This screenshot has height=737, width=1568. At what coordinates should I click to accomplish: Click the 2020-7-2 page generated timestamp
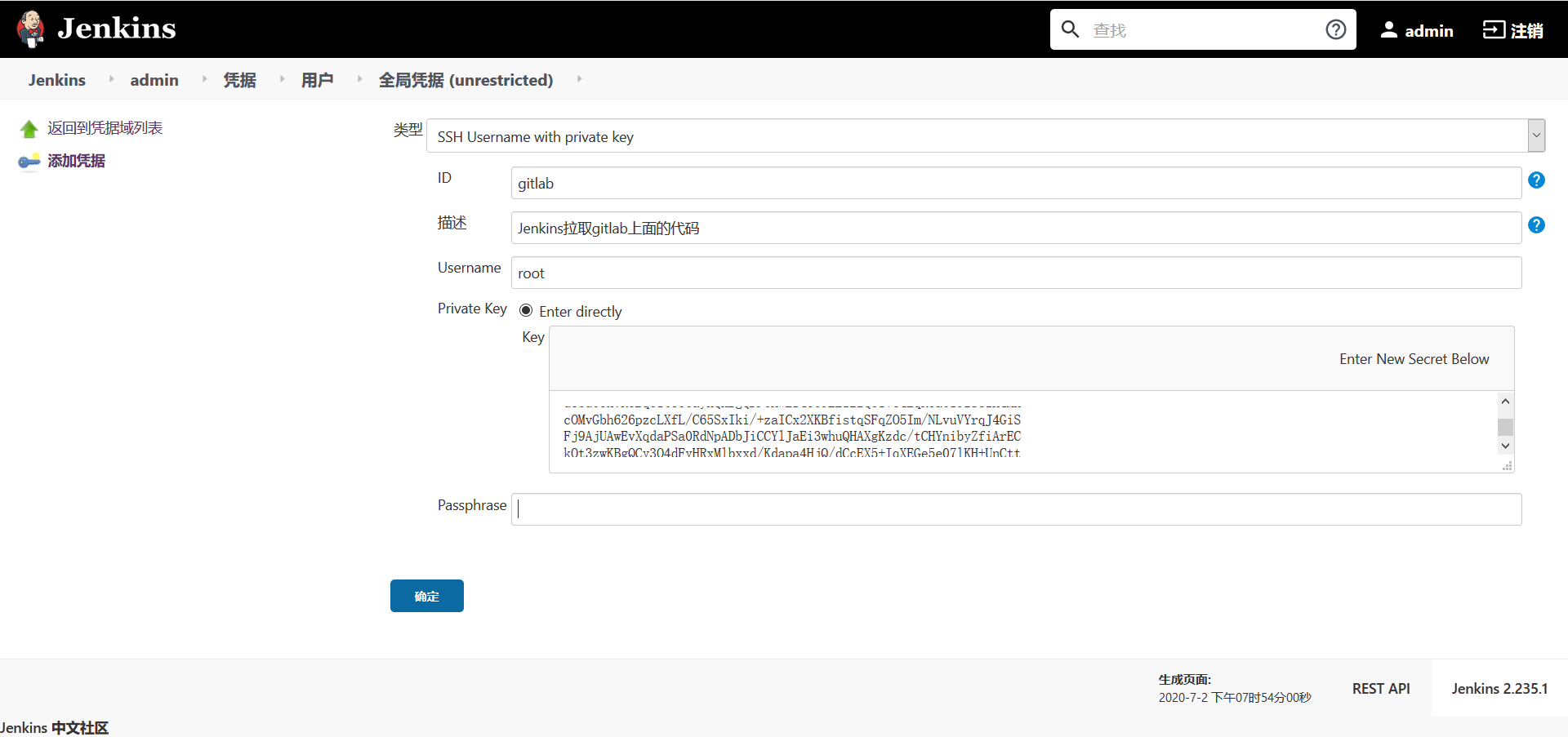point(1235,698)
